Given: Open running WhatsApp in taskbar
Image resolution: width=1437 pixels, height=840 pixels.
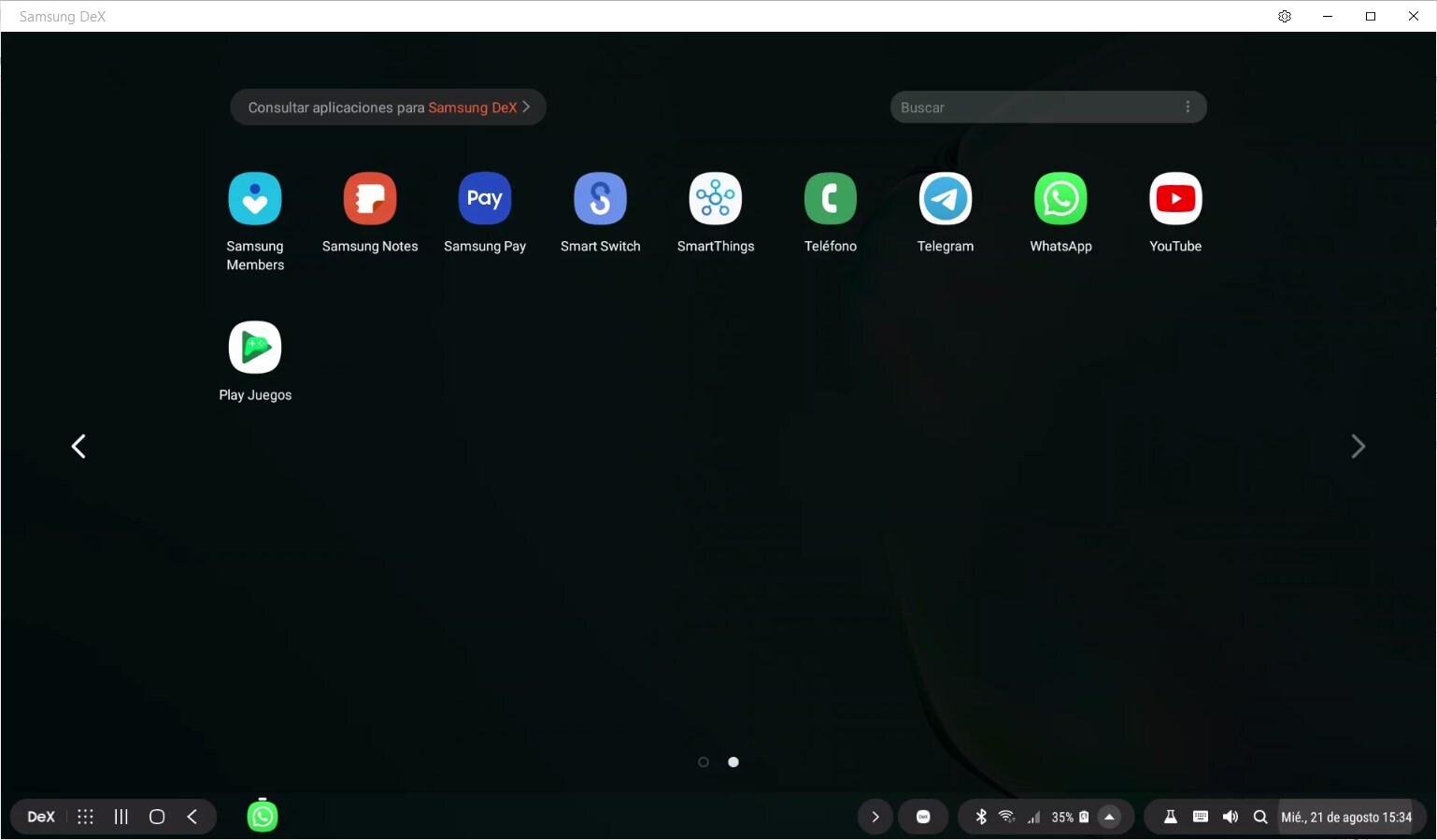Looking at the screenshot, I should (x=263, y=817).
